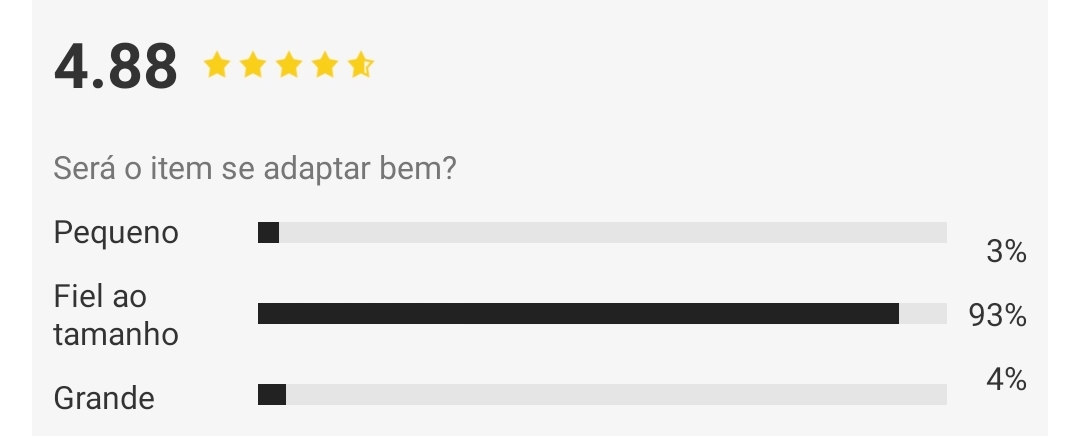Click empty gray portion of Pequeno bar
The image size is (1077, 436).
[x=613, y=233]
